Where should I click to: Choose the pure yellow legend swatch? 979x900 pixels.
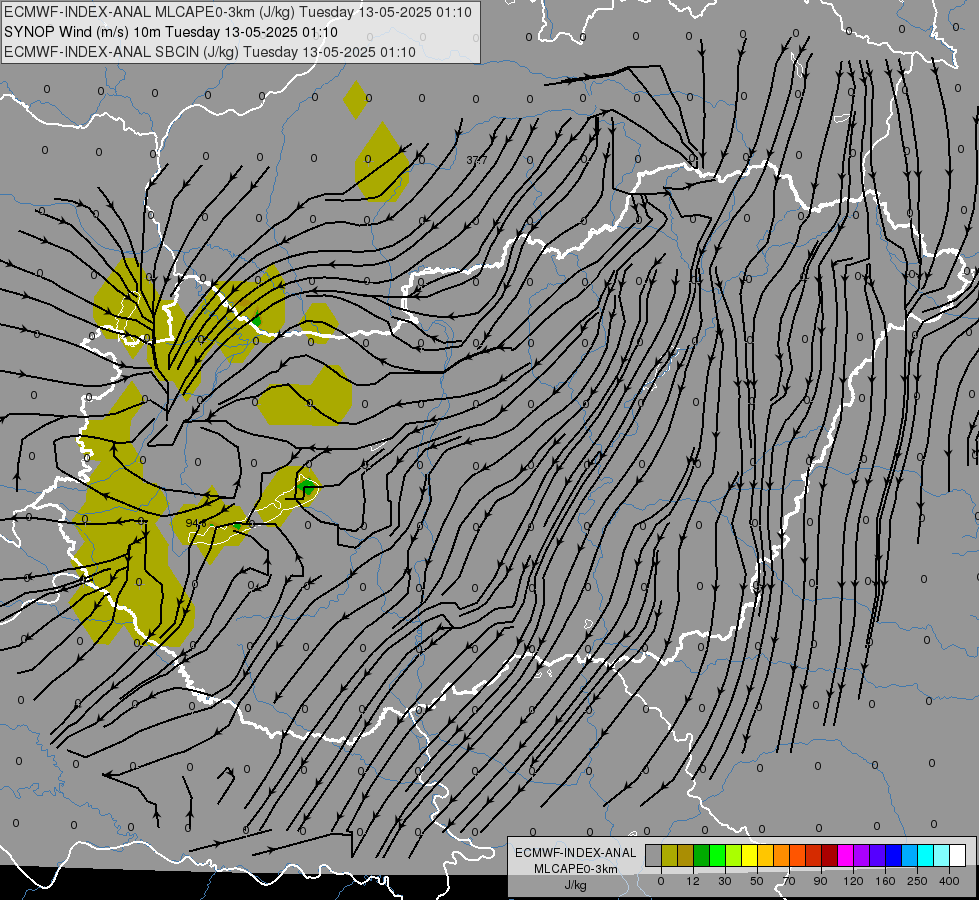pyautogui.click(x=750, y=856)
